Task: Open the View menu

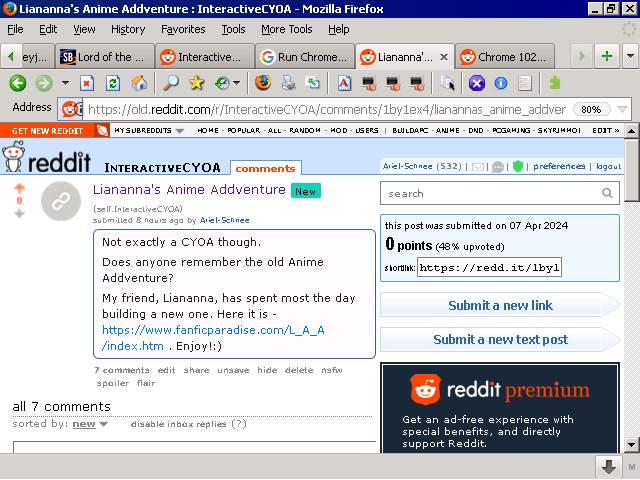Action: tap(84, 29)
